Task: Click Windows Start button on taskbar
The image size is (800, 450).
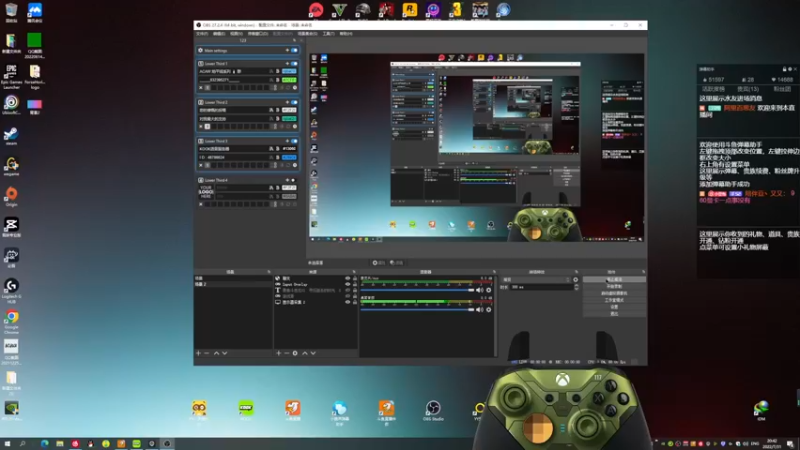Action: [x=7, y=444]
